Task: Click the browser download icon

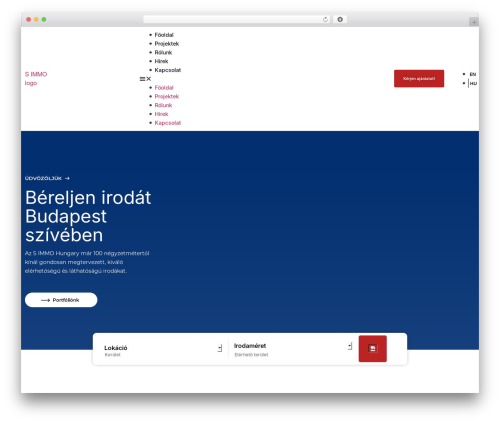Action: pyautogui.click(x=340, y=19)
